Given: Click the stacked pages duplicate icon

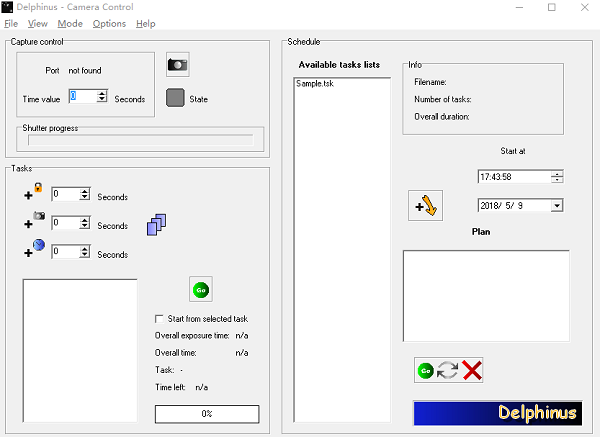Looking at the screenshot, I should coord(157,225).
